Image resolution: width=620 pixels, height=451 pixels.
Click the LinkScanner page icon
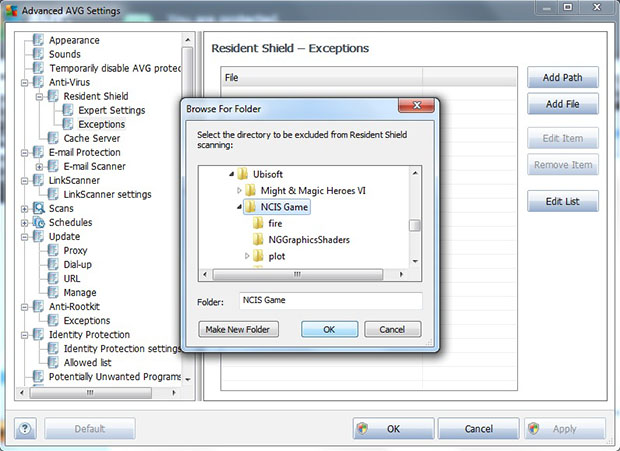click(x=38, y=180)
